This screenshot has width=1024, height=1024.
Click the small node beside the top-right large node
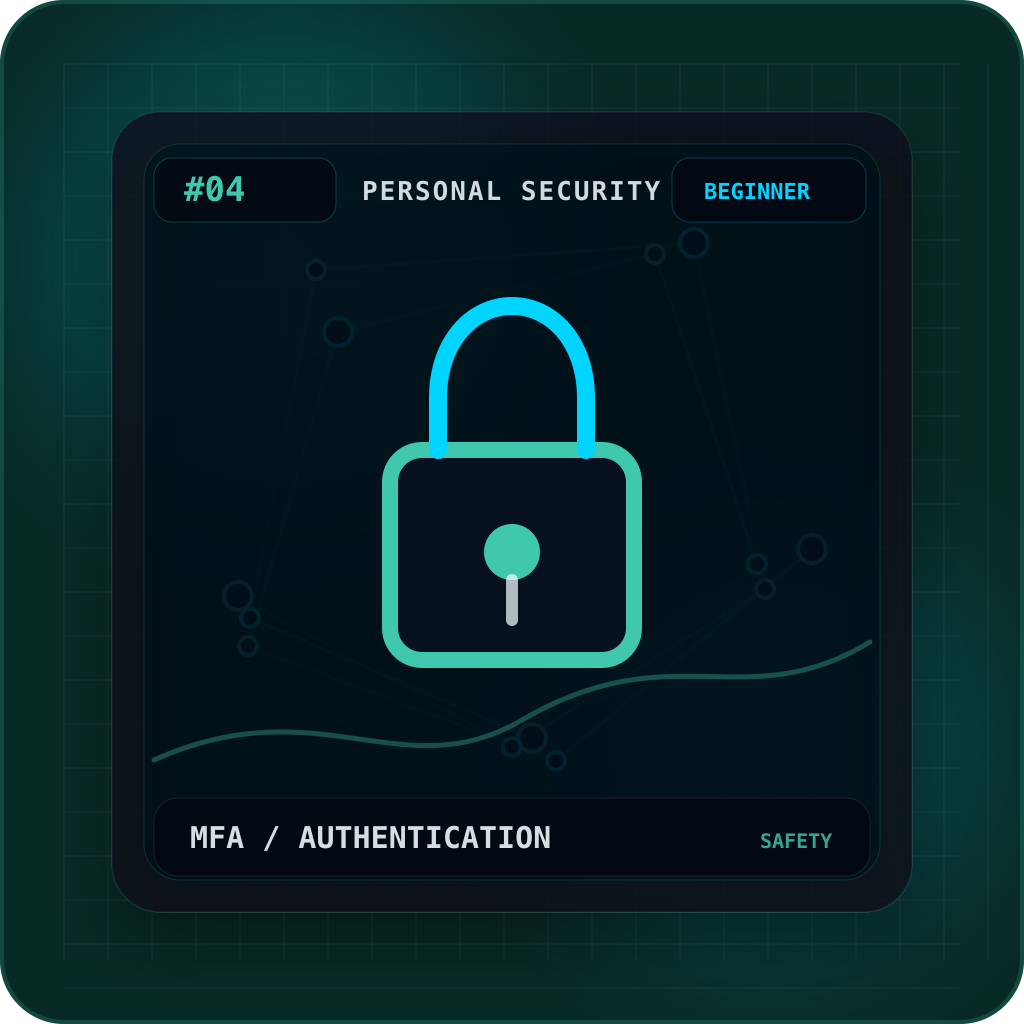click(x=655, y=254)
